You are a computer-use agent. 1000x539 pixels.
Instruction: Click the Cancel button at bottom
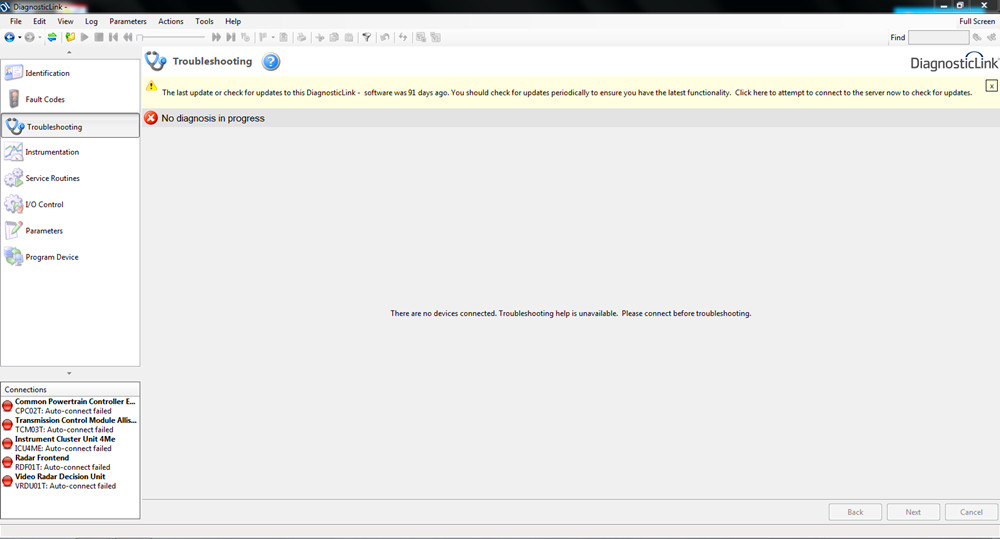click(971, 512)
